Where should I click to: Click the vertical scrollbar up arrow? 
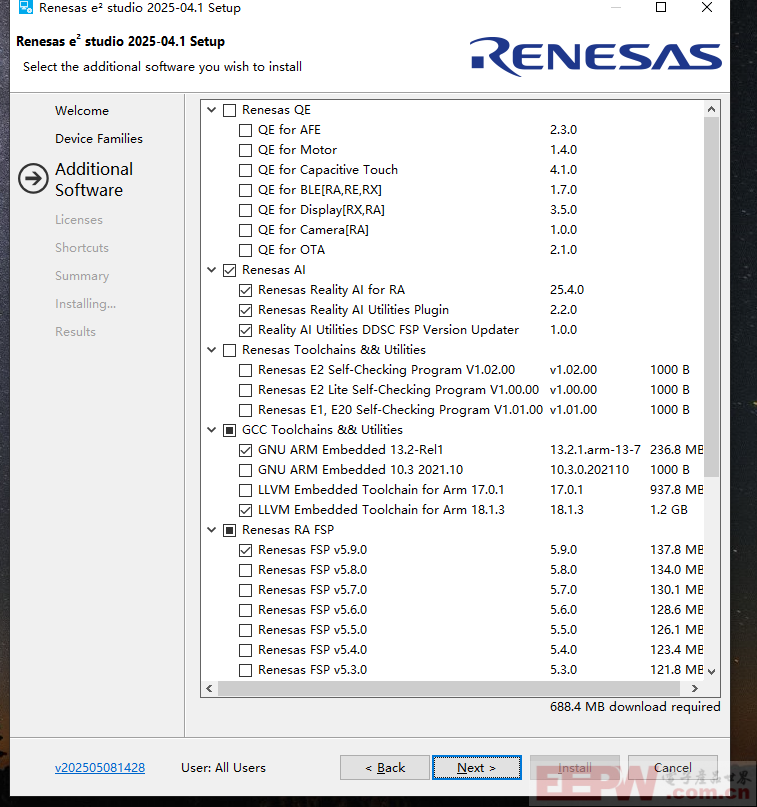point(711,109)
